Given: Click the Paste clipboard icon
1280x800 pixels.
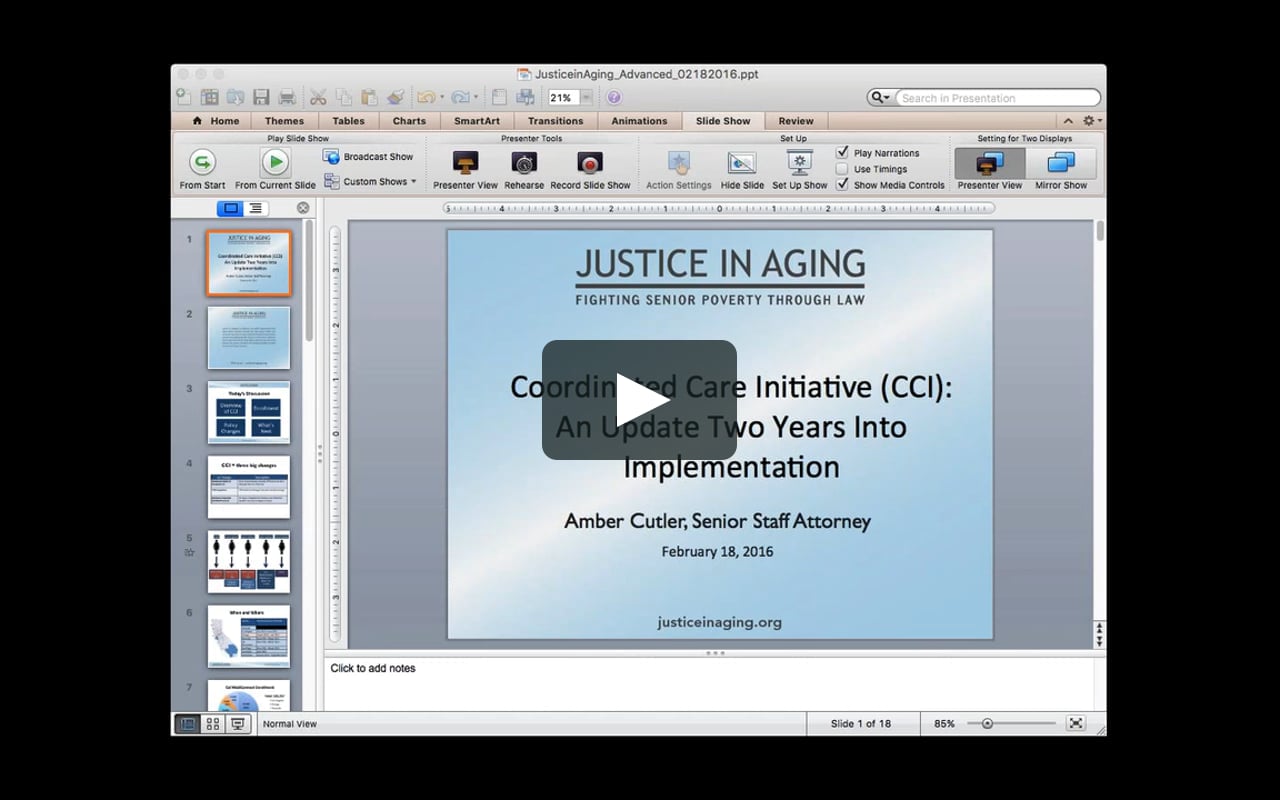Looking at the screenshot, I should pos(370,97).
